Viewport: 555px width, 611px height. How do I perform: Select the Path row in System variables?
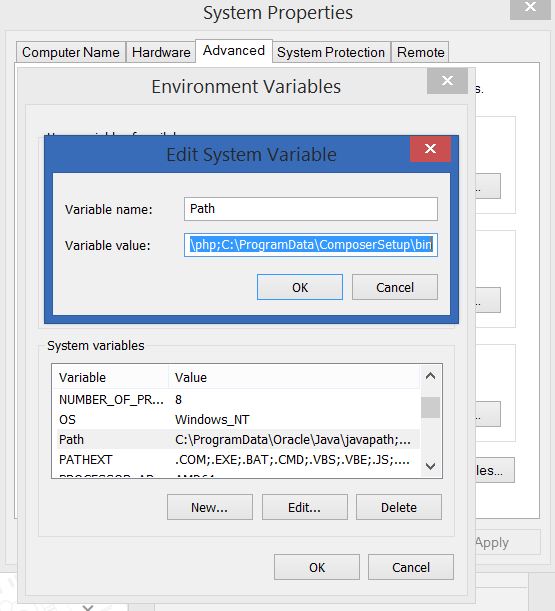click(238, 440)
